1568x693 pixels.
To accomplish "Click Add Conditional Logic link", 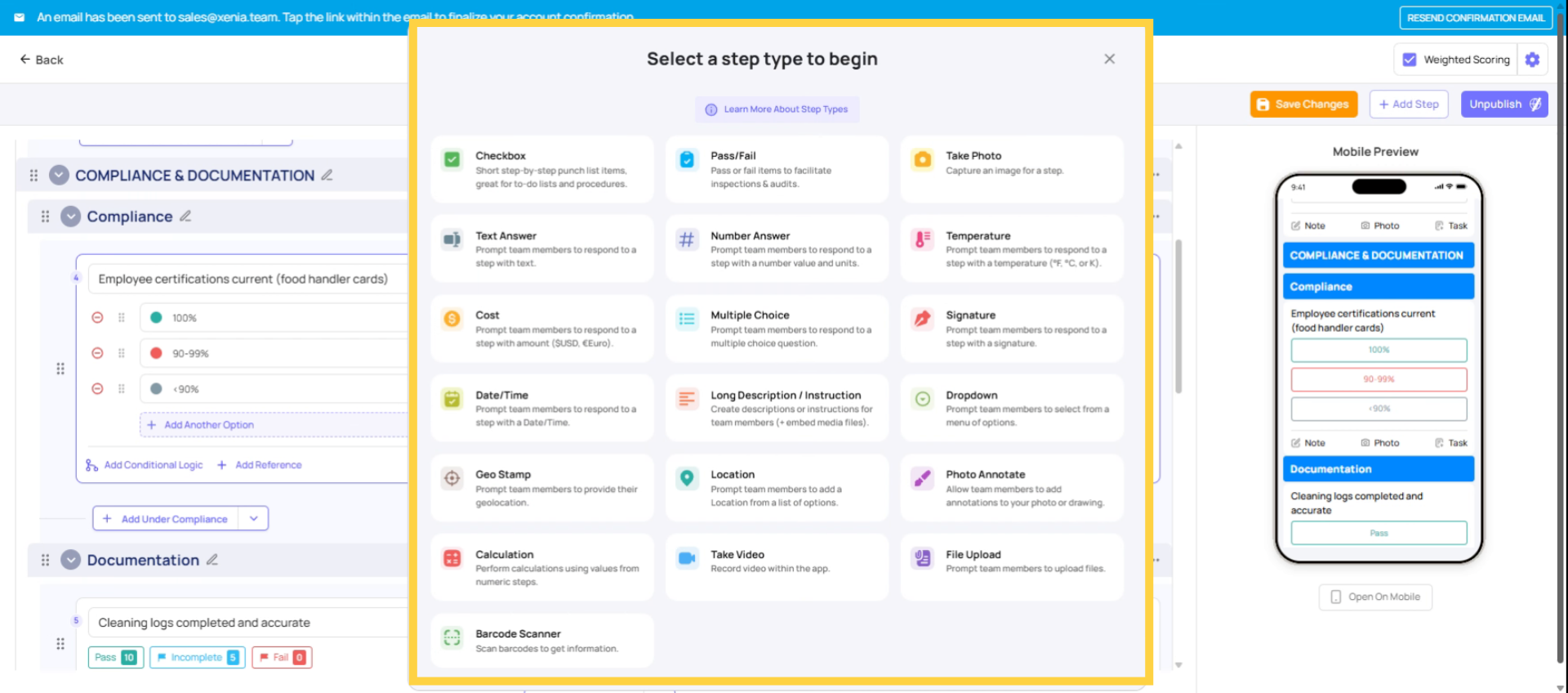I will pos(145,465).
